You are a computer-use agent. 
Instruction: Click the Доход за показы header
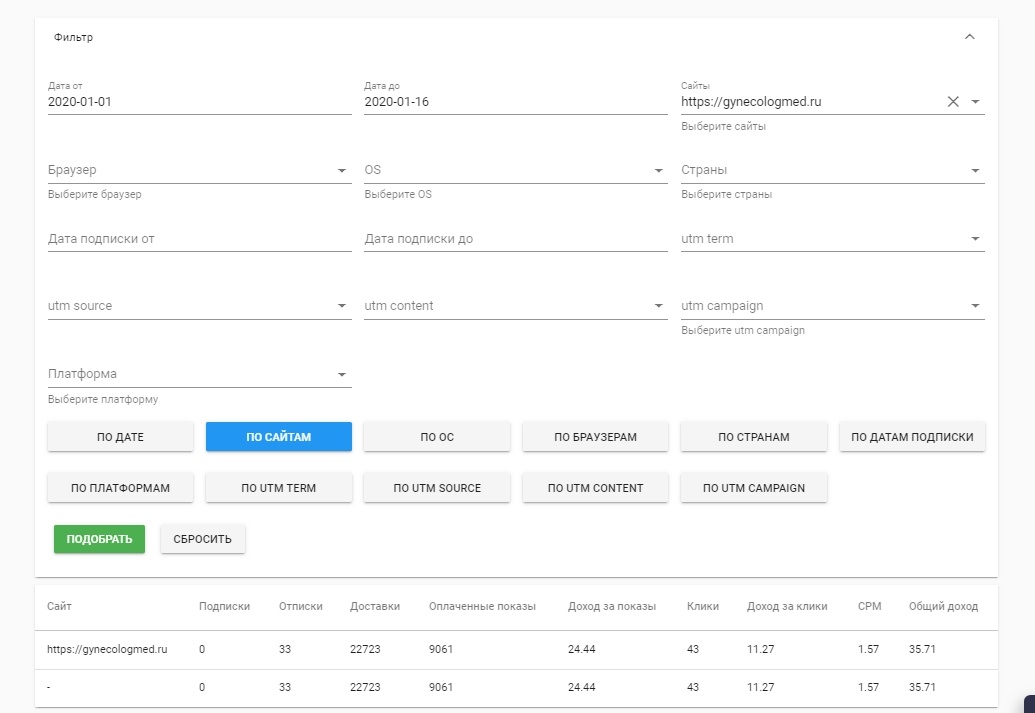(612, 606)
